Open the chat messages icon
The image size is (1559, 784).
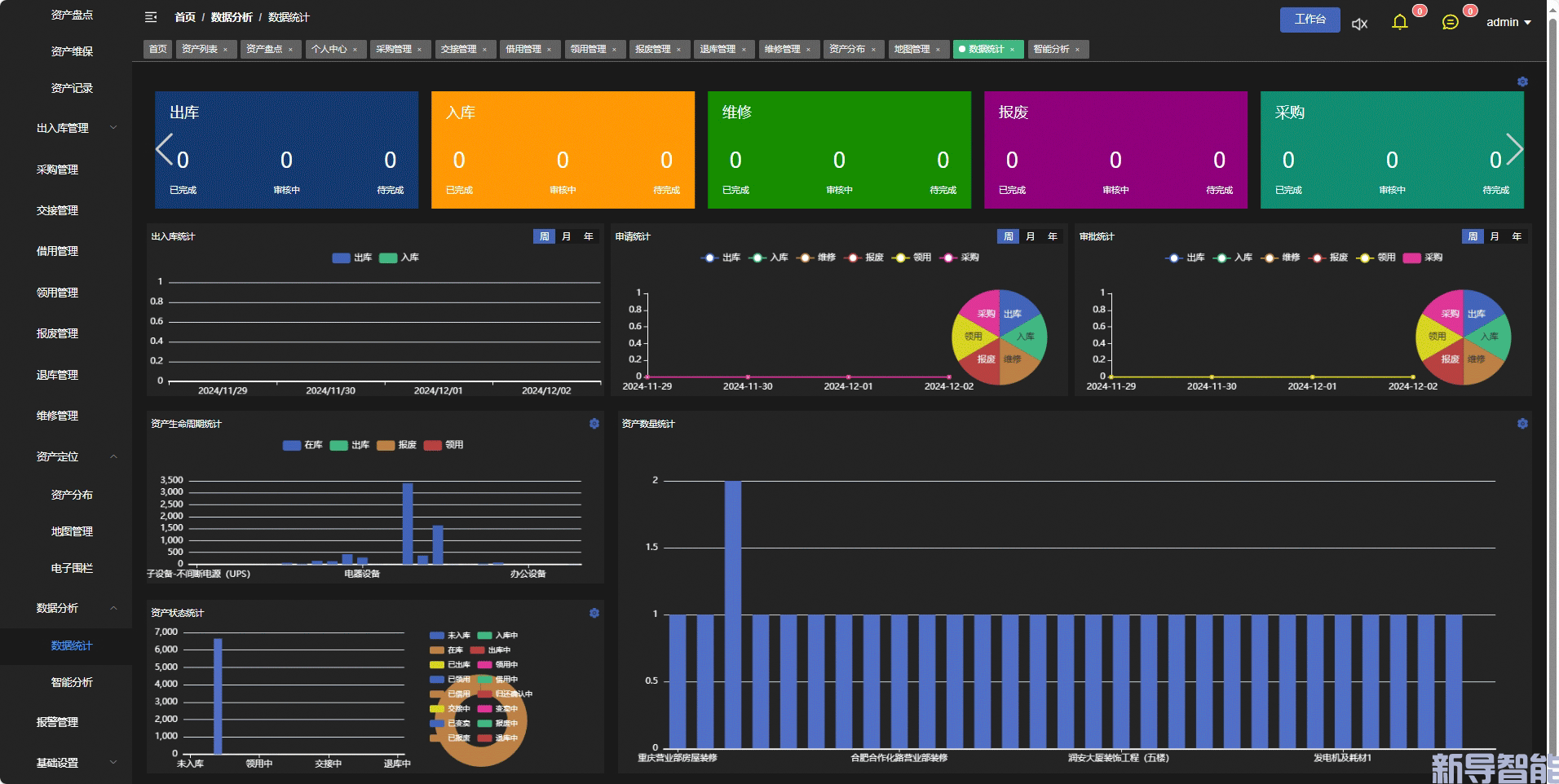click(x=1450, y=22)
